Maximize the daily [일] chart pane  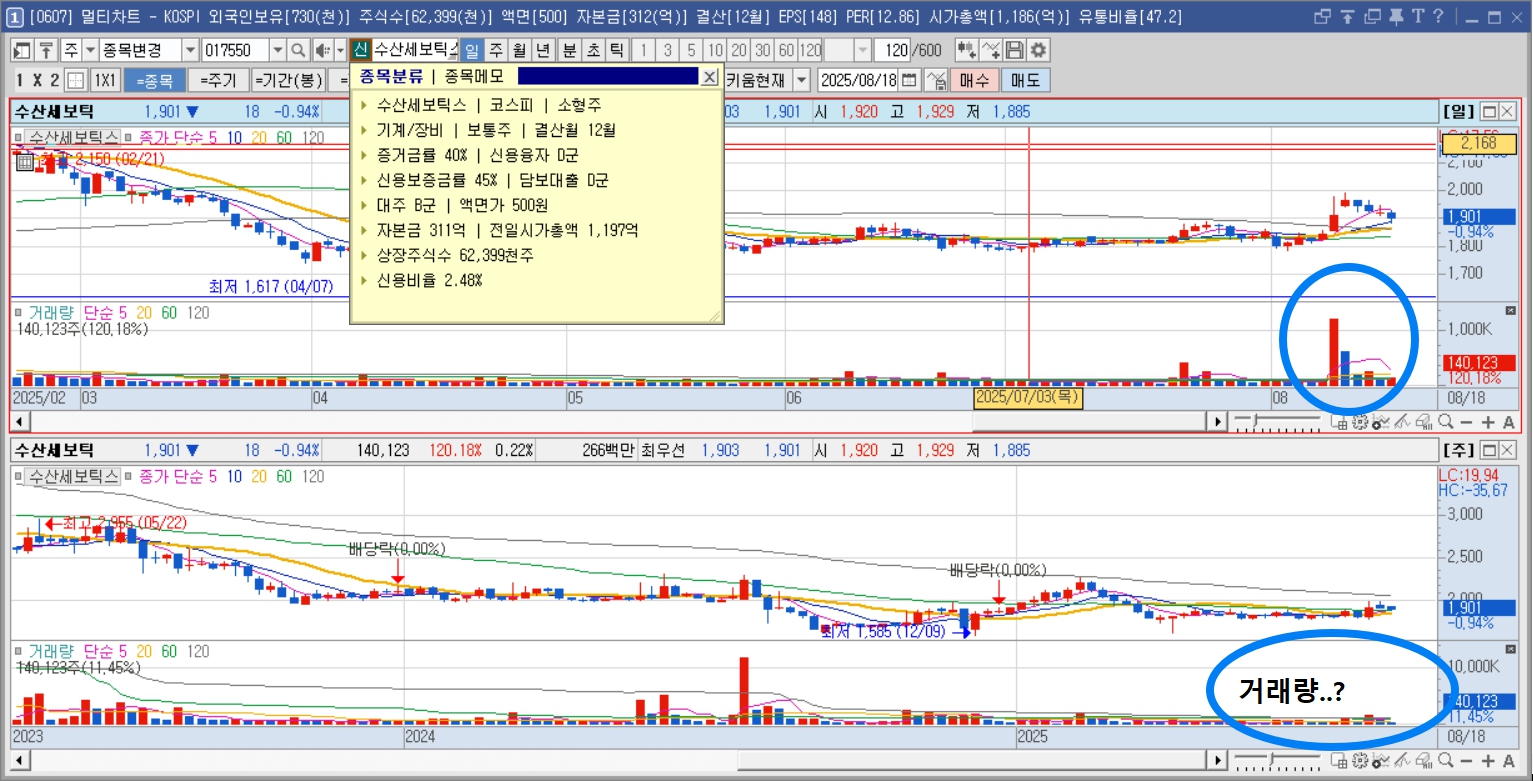(1488, 111)
